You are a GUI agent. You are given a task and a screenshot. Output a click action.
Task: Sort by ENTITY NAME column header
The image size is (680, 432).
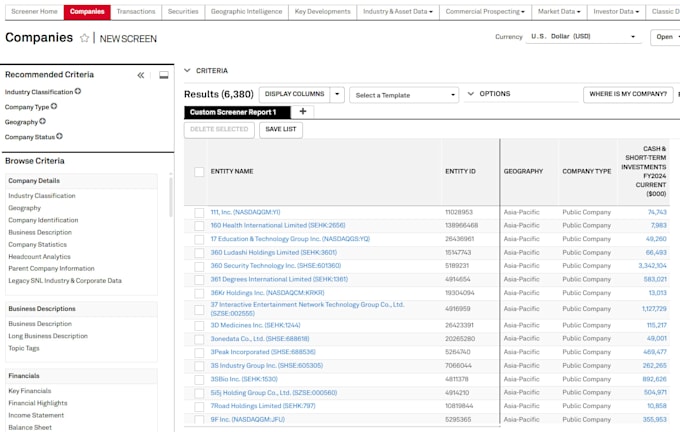(x=232, y=171)
